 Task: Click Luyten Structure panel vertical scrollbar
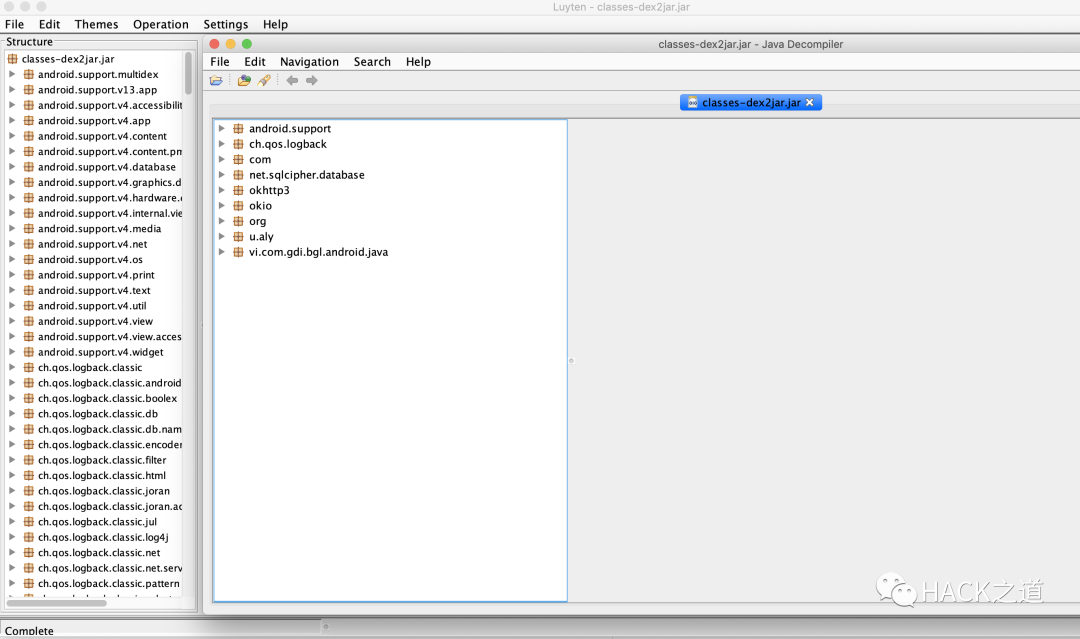pos(188,73)
